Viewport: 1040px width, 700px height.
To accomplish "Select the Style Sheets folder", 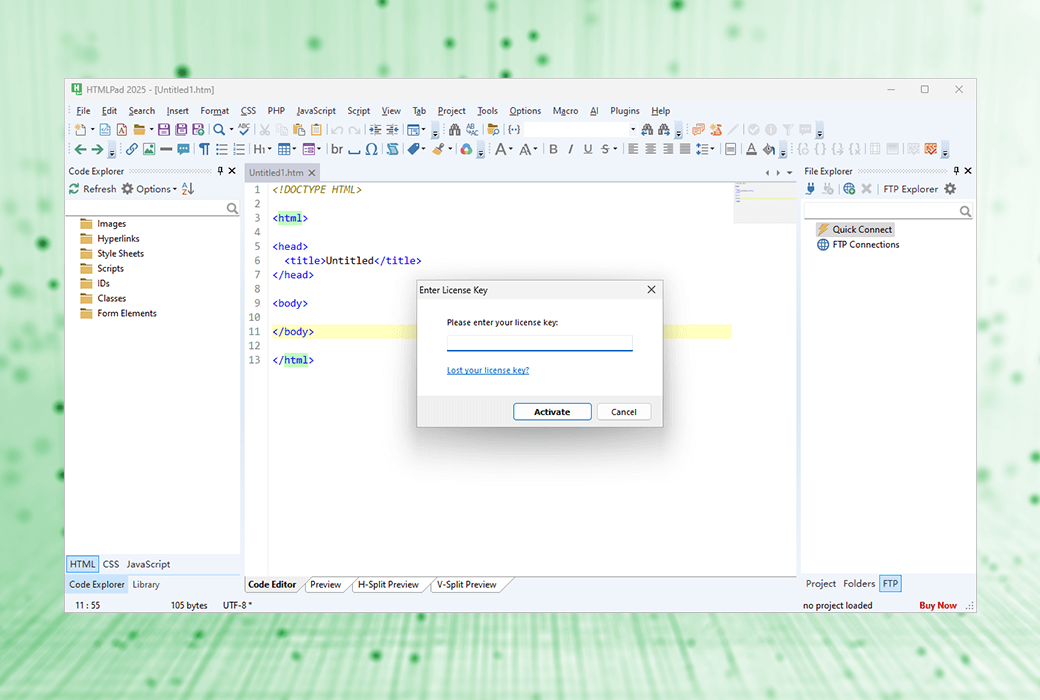I will coord(112,253).
